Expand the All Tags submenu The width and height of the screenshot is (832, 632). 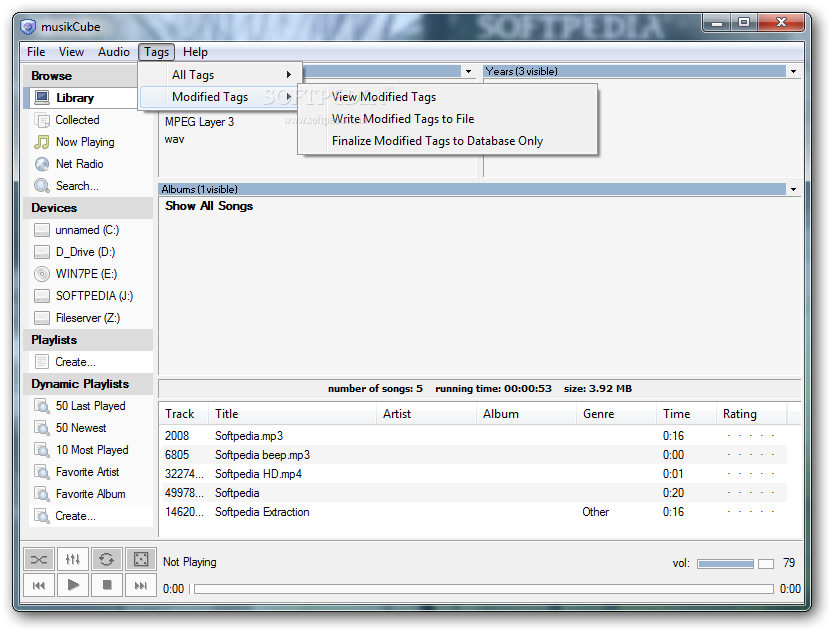pyautogui.click(x=220, y=75)
